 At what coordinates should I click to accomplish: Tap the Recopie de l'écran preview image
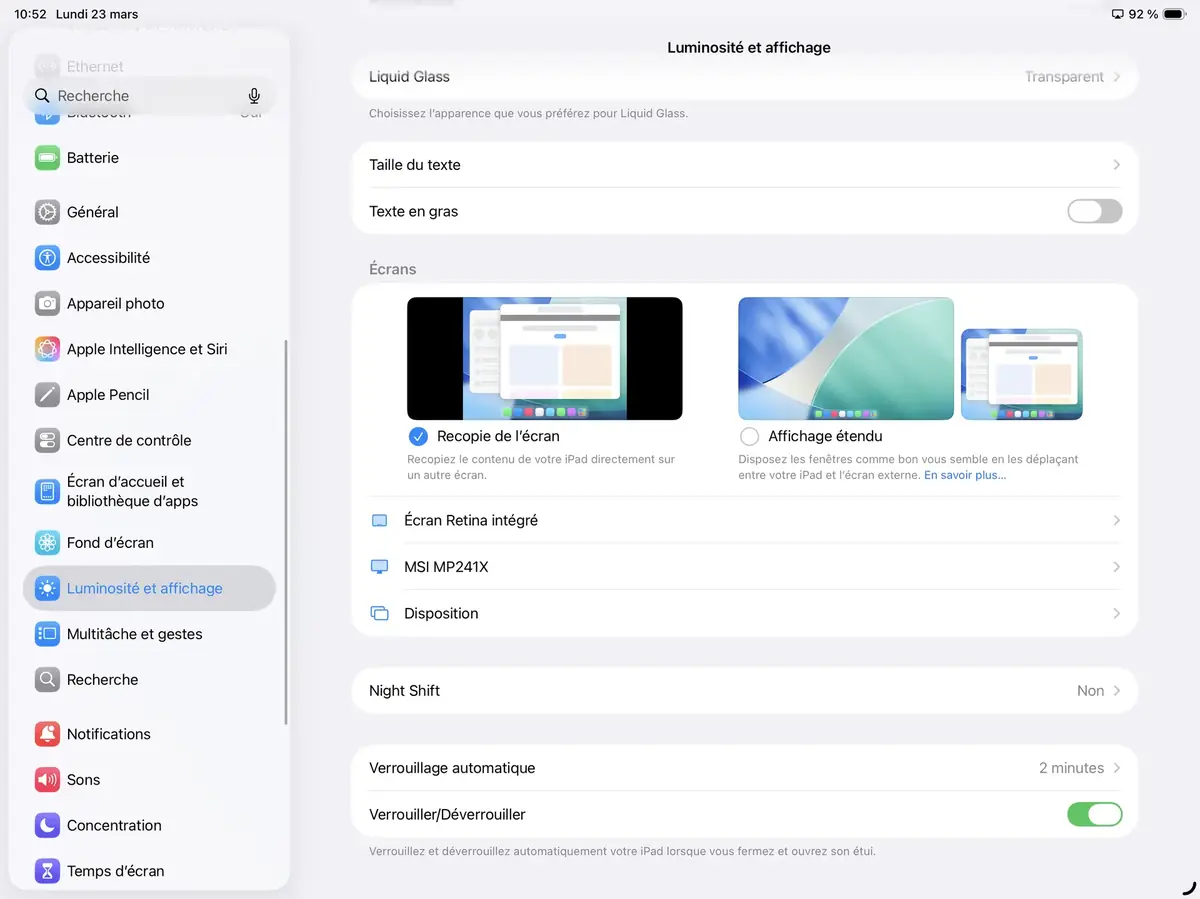(544, 358)
